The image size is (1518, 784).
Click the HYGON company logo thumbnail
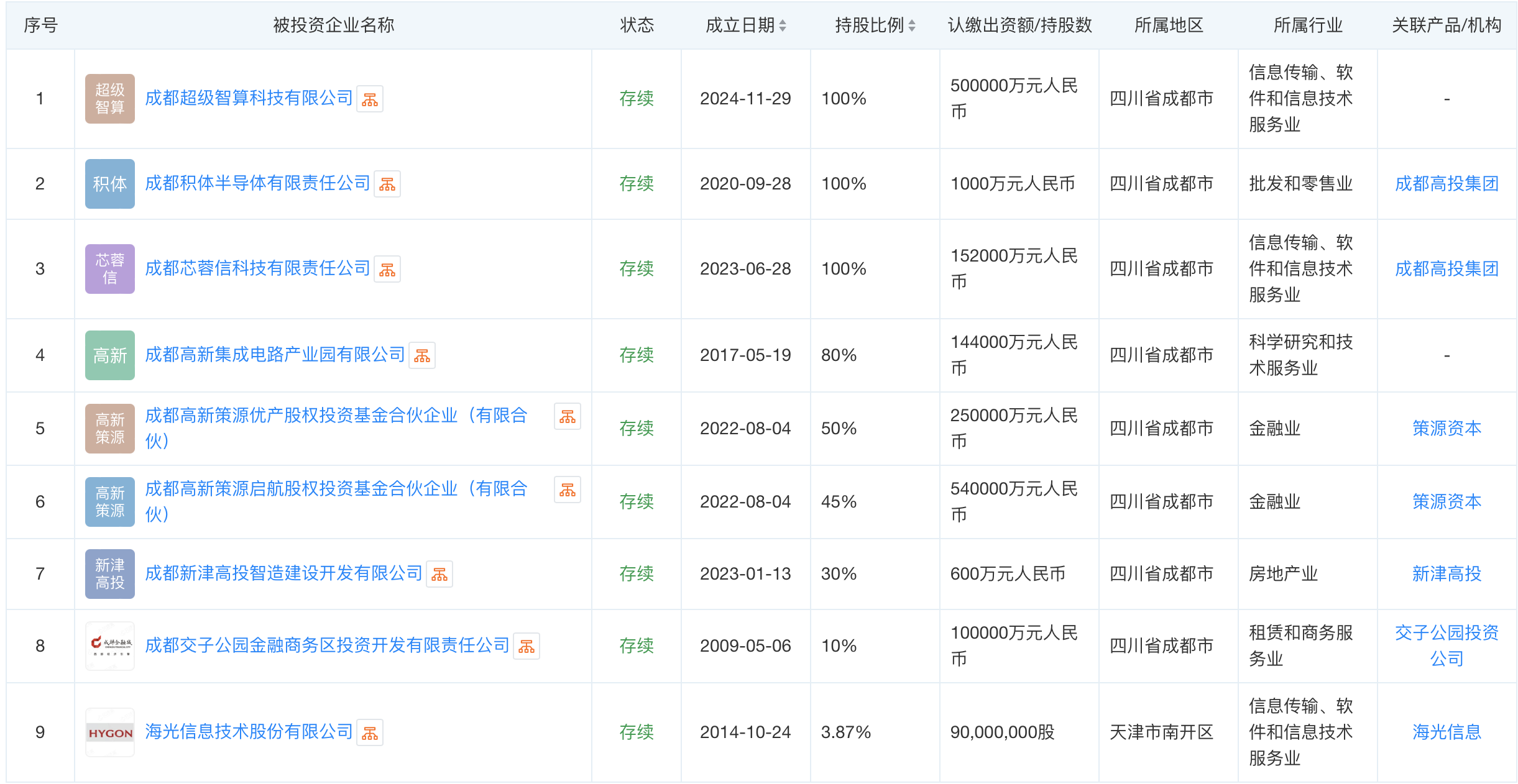pyautogui.click(x=110, y=732)
